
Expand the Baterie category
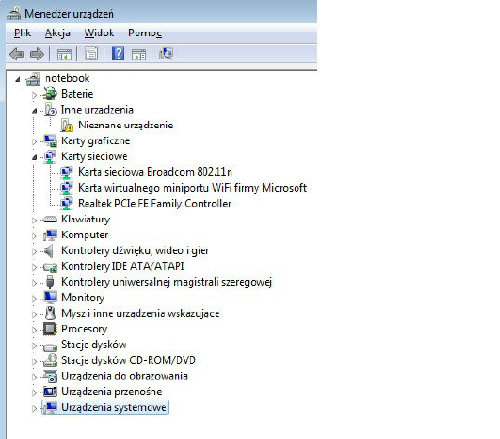click(34, 95)
